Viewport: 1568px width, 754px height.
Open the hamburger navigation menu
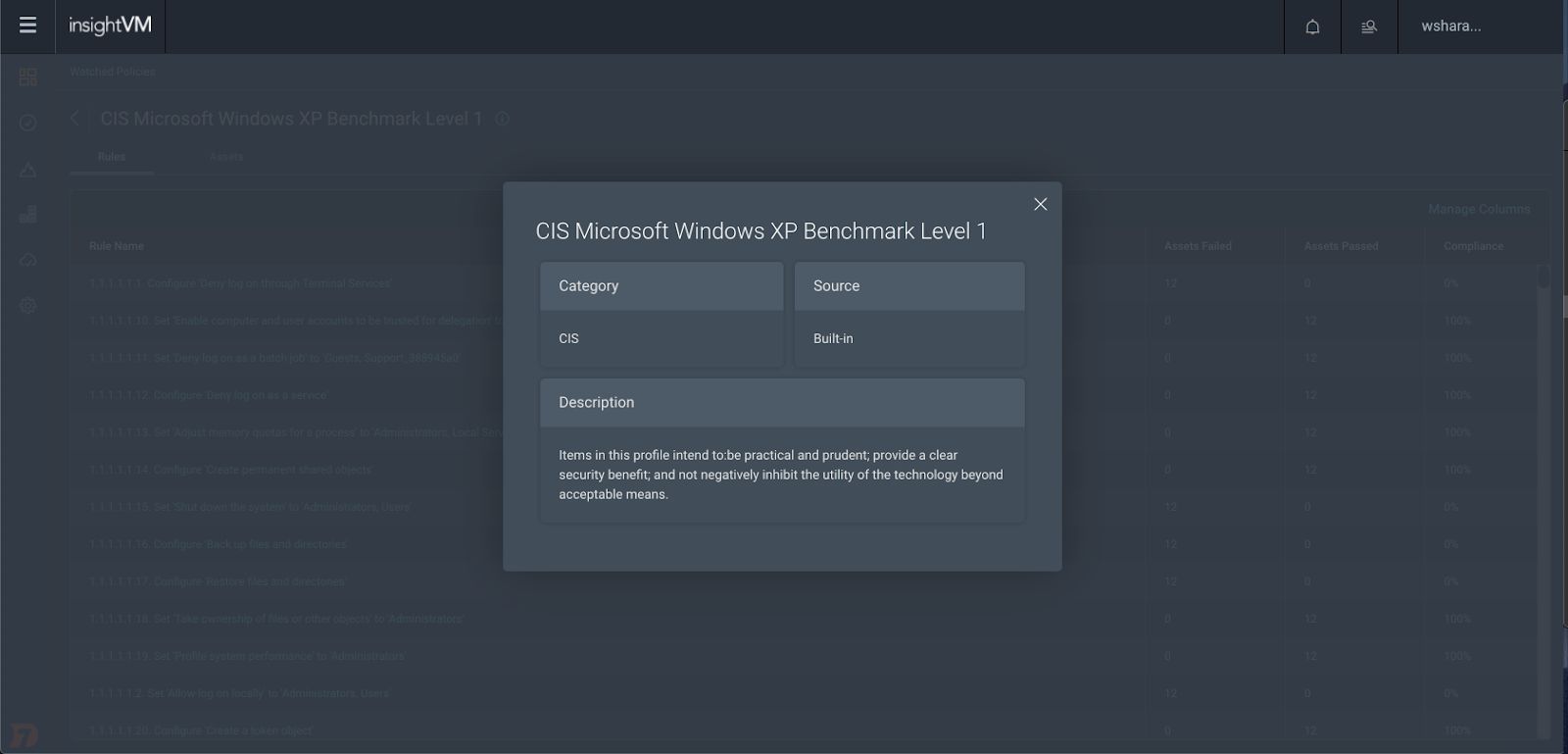pos(27,25)
